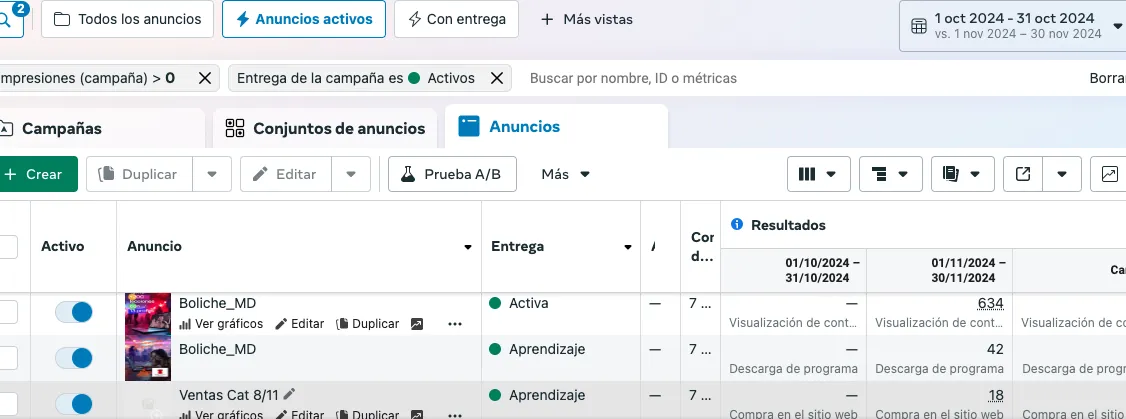Switch to the Campañas tab
The height and width of the screenshot is (419, 1126).
(x=62, y=128)
